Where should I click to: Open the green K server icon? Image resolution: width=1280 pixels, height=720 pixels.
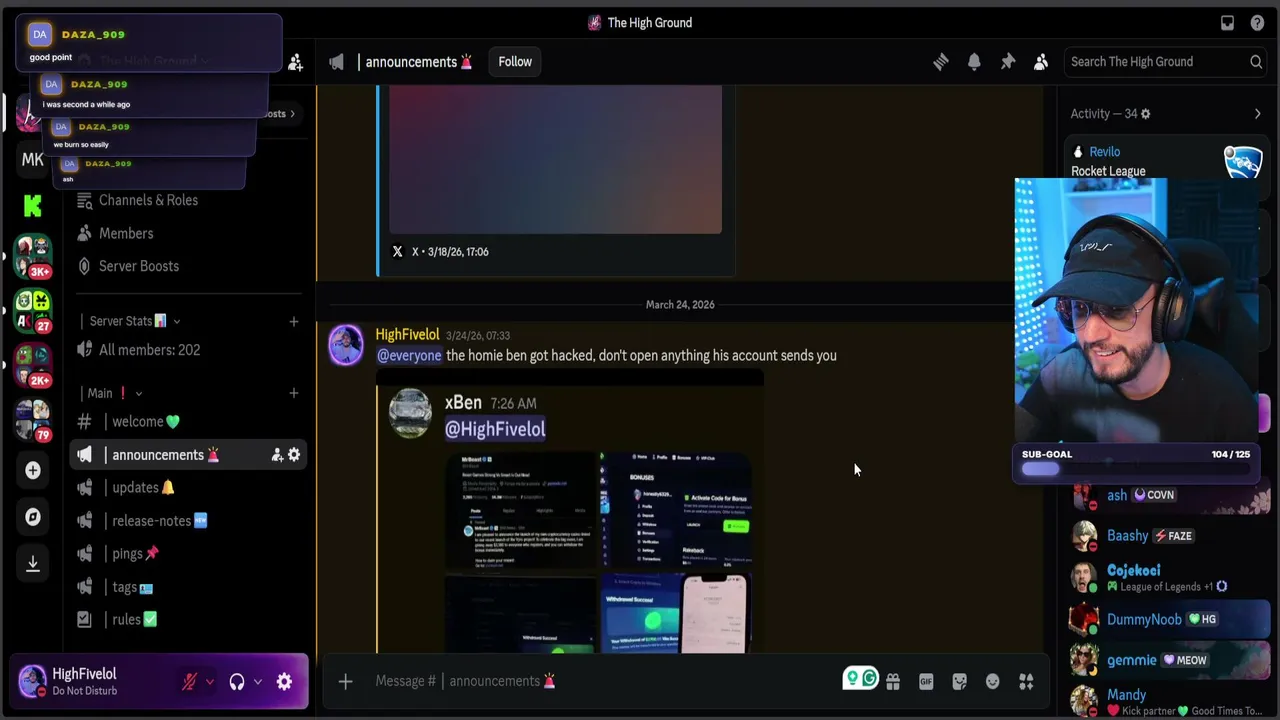32,206
